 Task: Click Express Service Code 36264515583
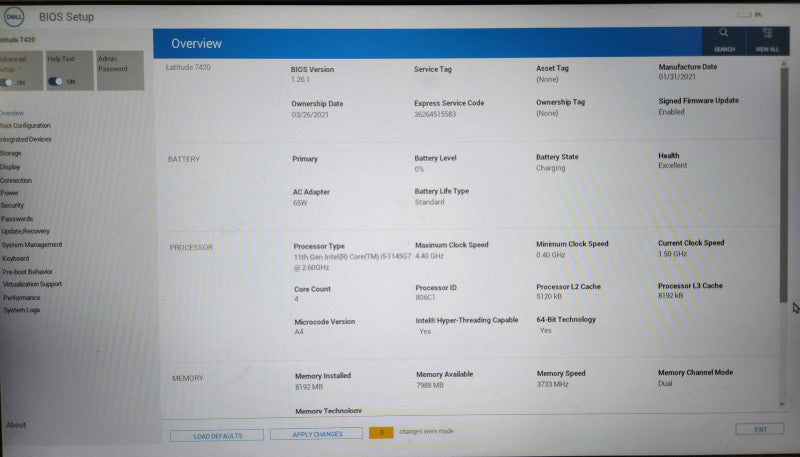coord(435,114)
